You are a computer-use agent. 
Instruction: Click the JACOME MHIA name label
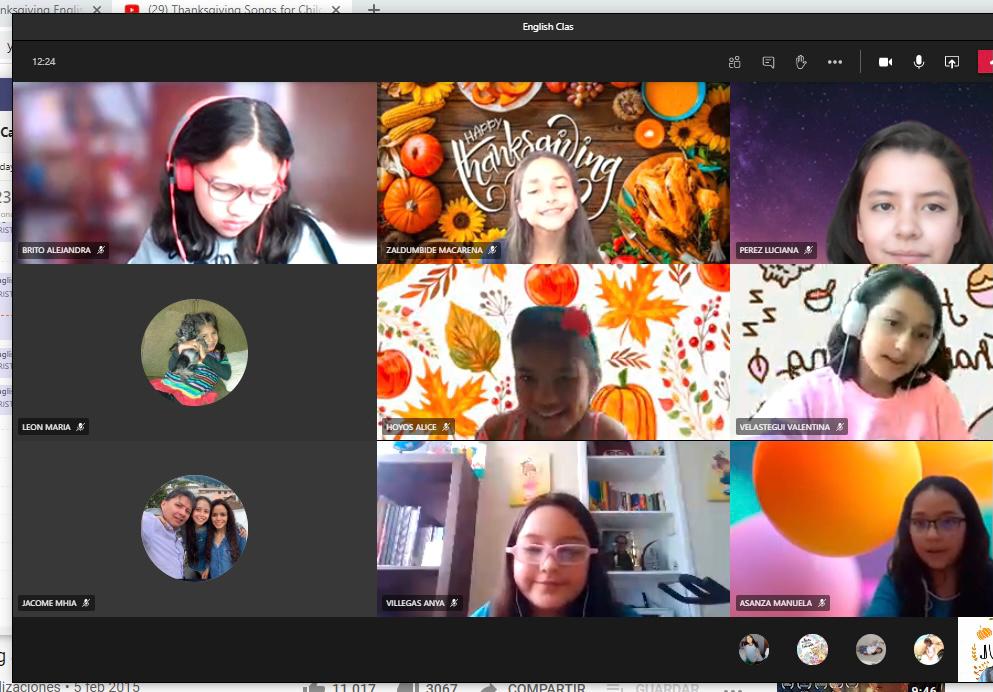click(x=49, y=603)
